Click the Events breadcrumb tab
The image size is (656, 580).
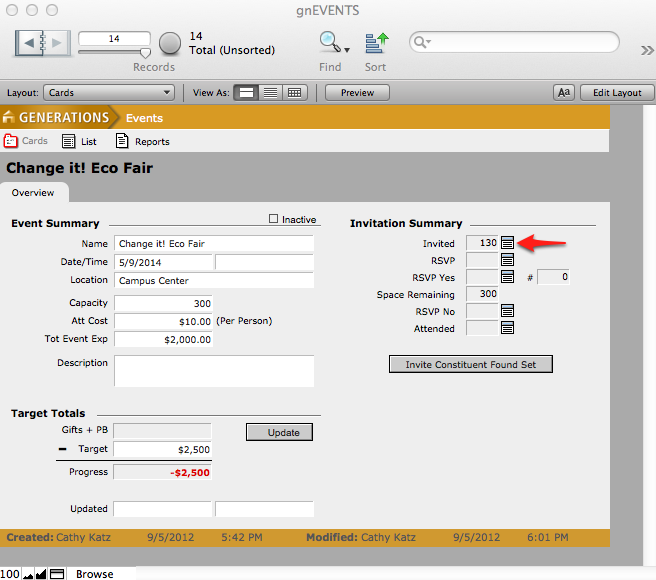click(144, 118)
